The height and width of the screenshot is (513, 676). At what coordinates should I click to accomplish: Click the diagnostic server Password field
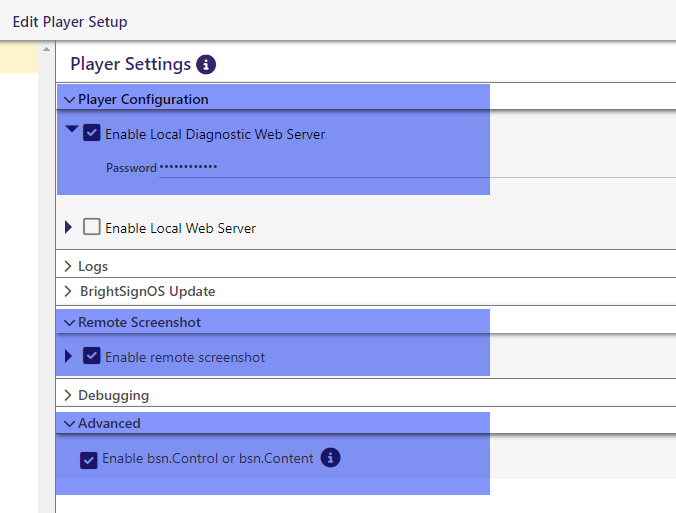click(x=400, y=167)
